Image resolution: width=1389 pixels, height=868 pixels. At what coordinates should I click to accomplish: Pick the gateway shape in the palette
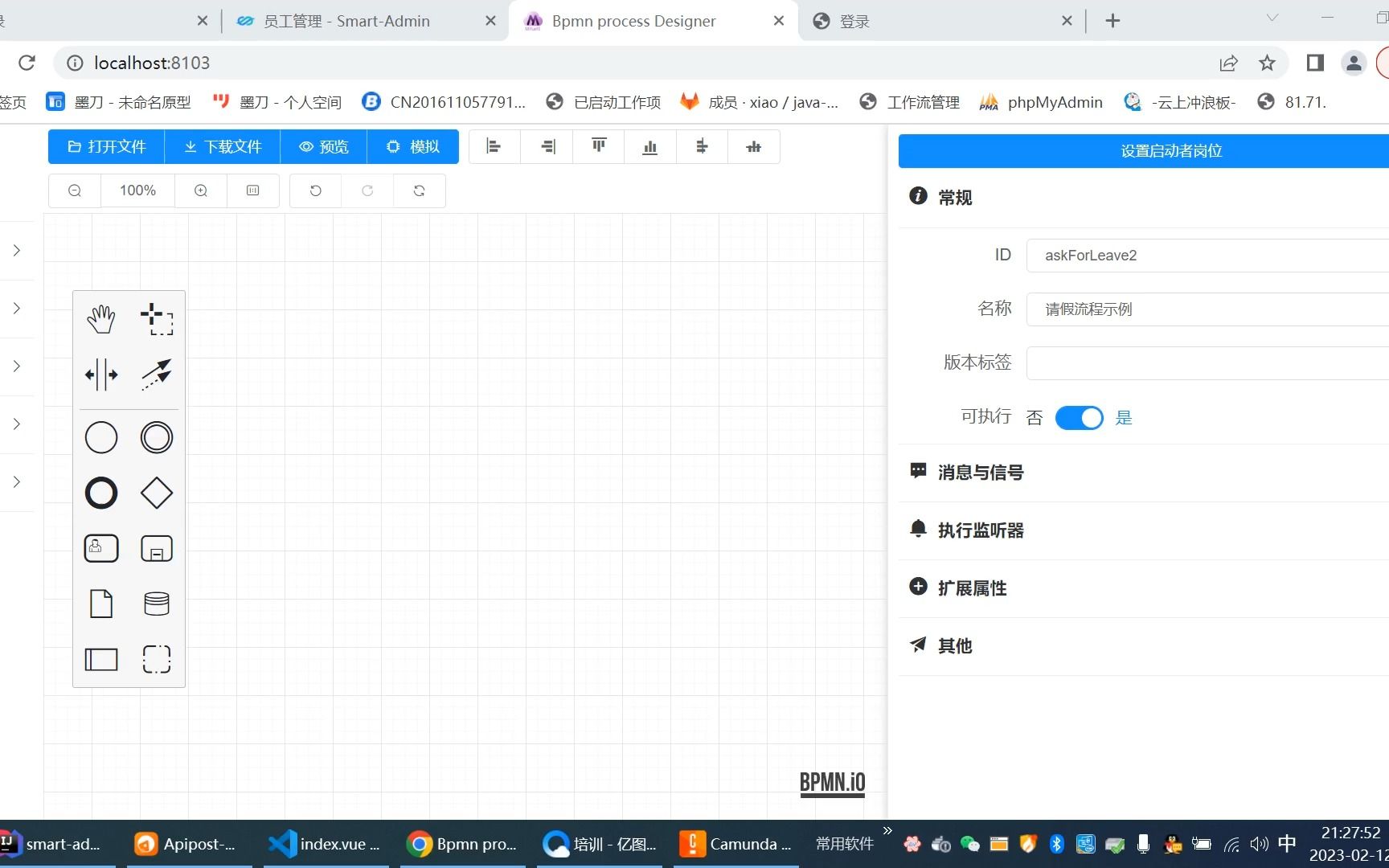158,493
